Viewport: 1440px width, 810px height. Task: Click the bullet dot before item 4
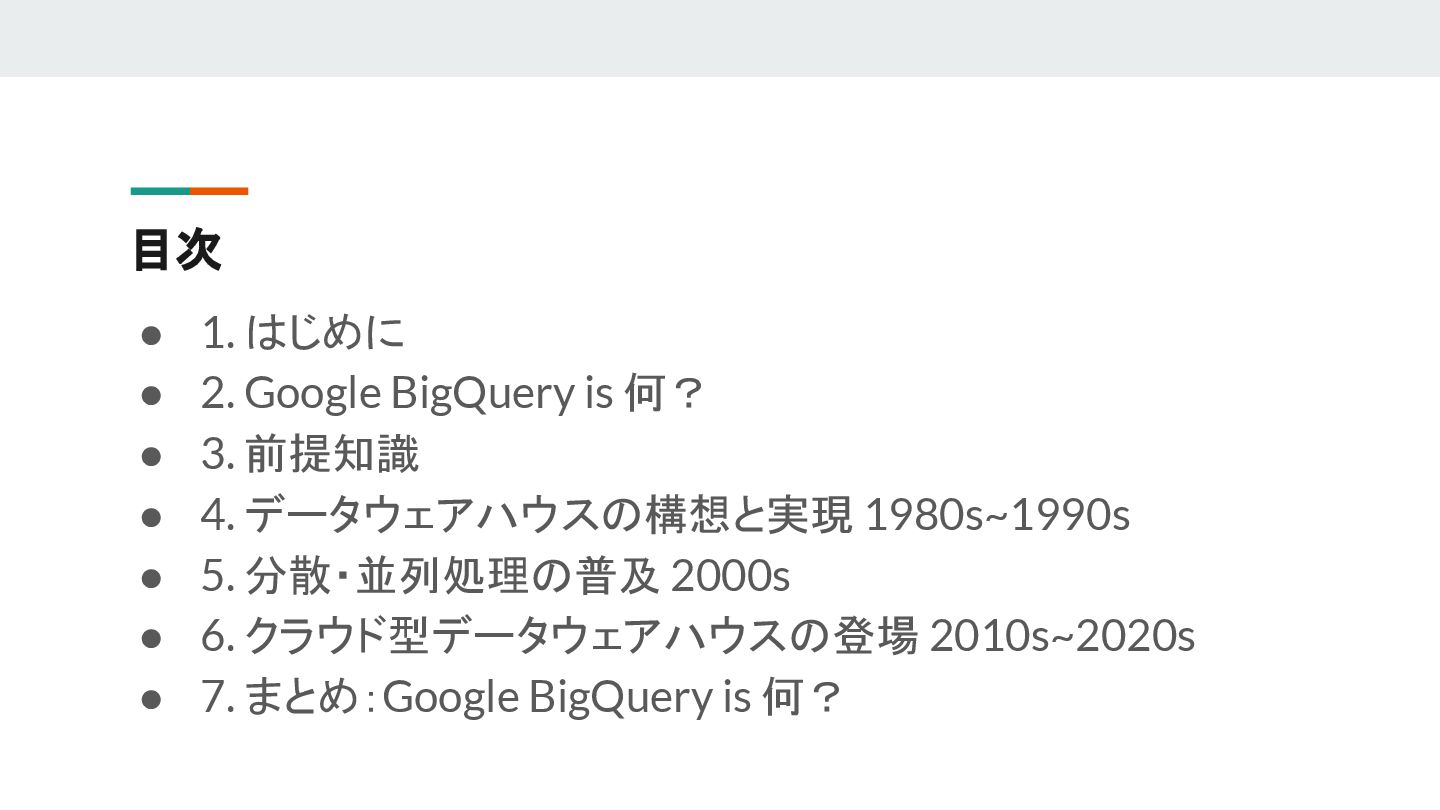point(151,517)
